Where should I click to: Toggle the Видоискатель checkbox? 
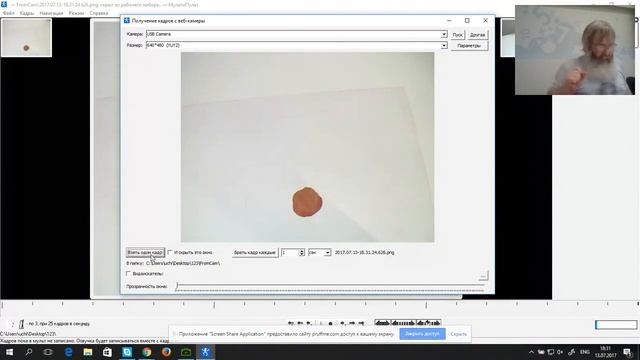pos(128,273)
